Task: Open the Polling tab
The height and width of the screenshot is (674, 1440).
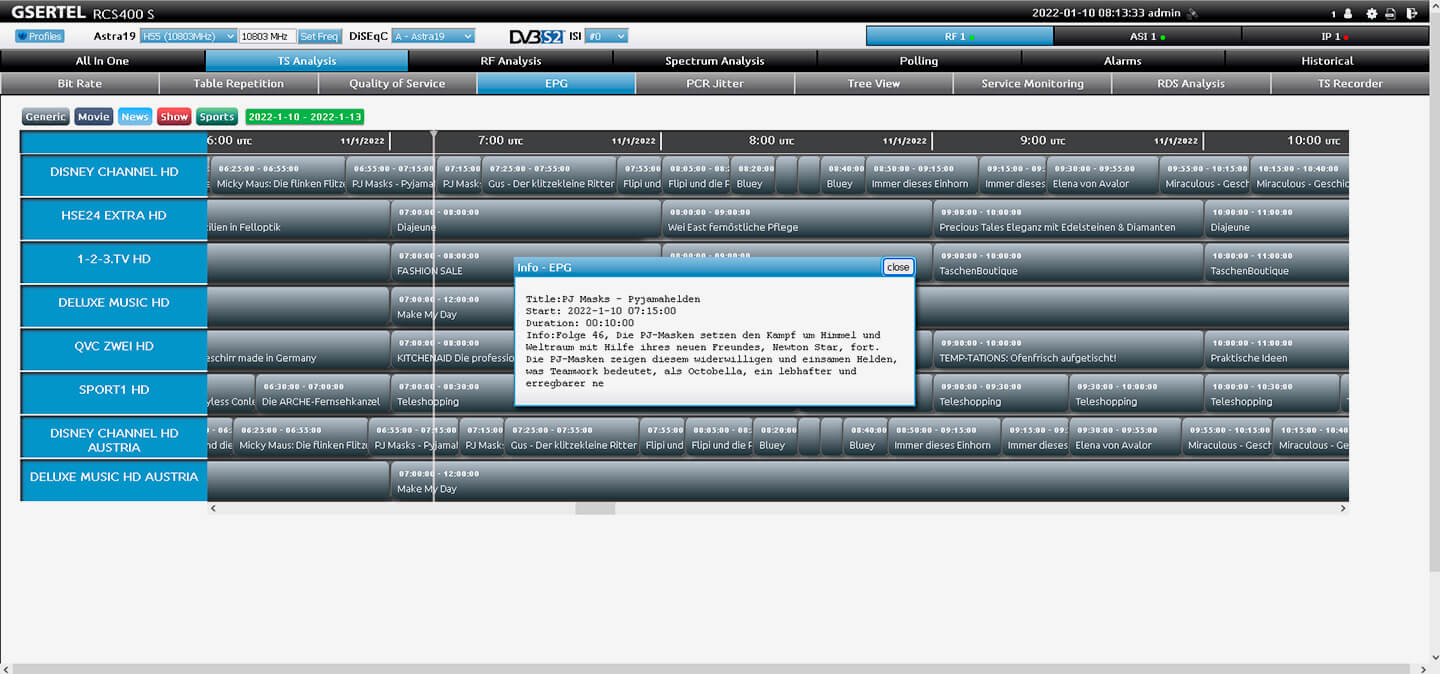Action: [x=919, y=61]
